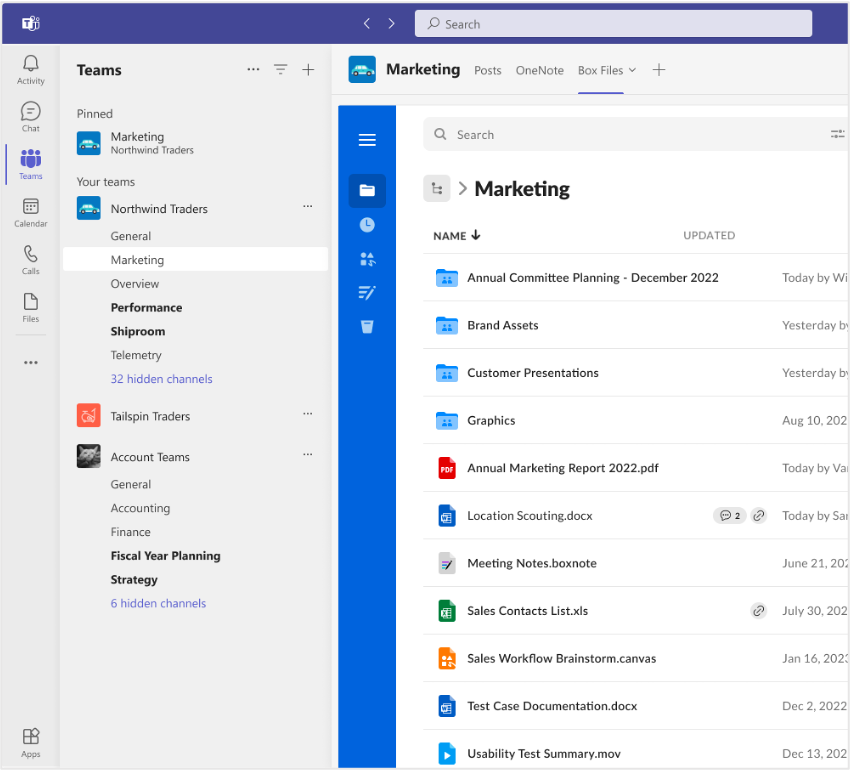Image resolution: width=850 pixels, height=770 pixels.
Task: Open the Brand Assets folder
Action: coord(502,325)
